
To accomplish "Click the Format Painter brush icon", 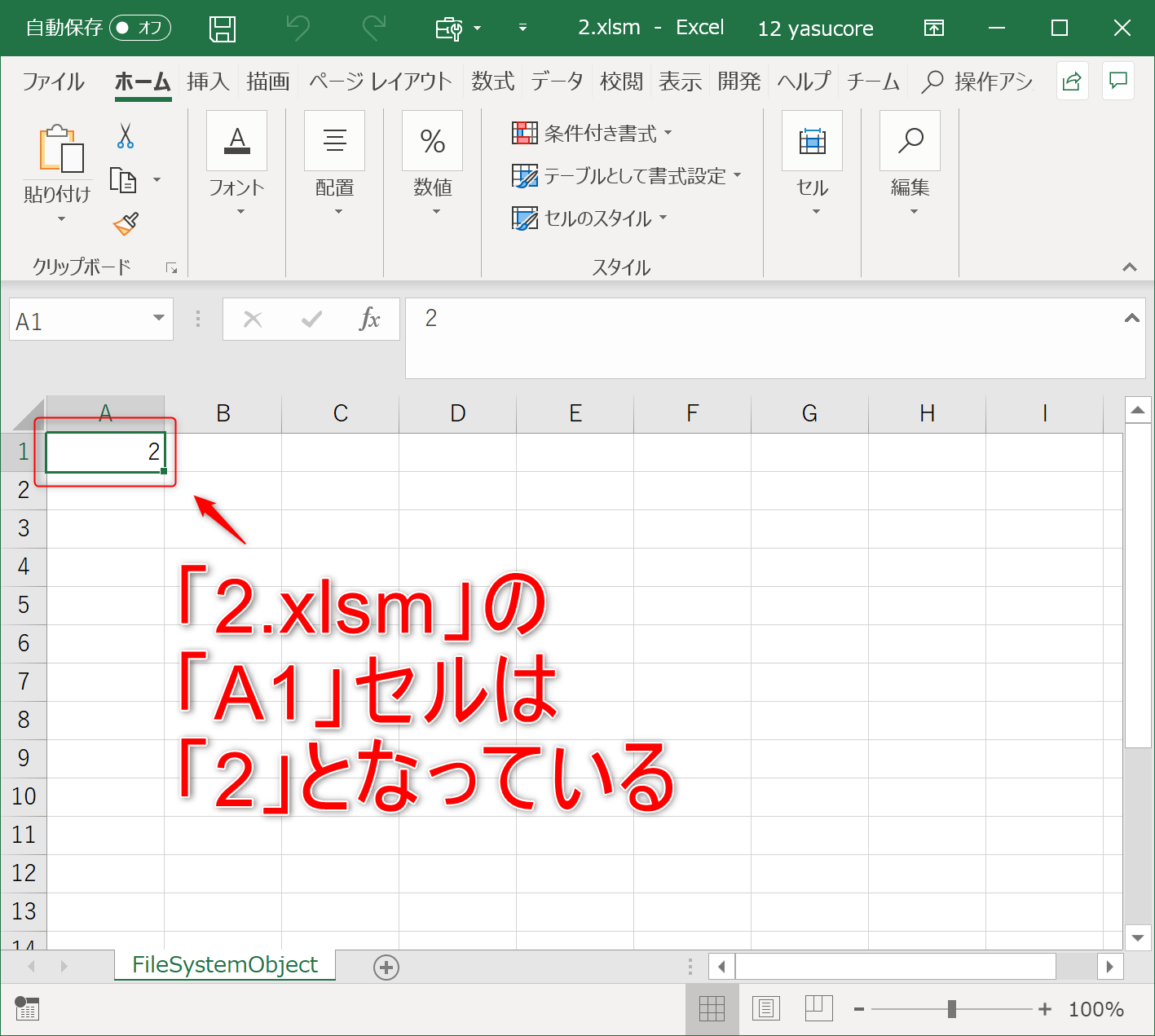I will click(x=126, y=224).
